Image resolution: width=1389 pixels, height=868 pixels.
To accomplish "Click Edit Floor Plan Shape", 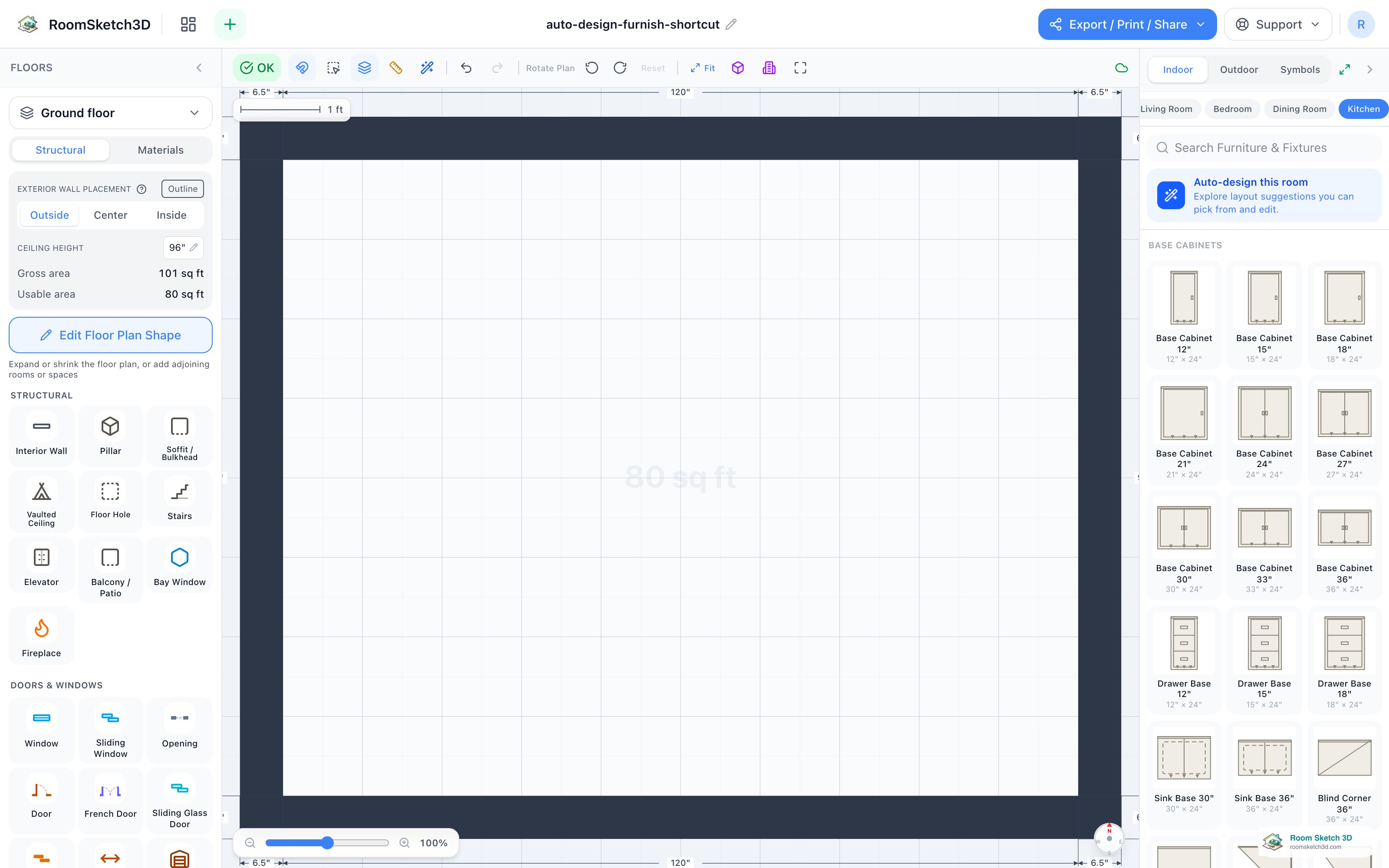I will tap(111, 335).
